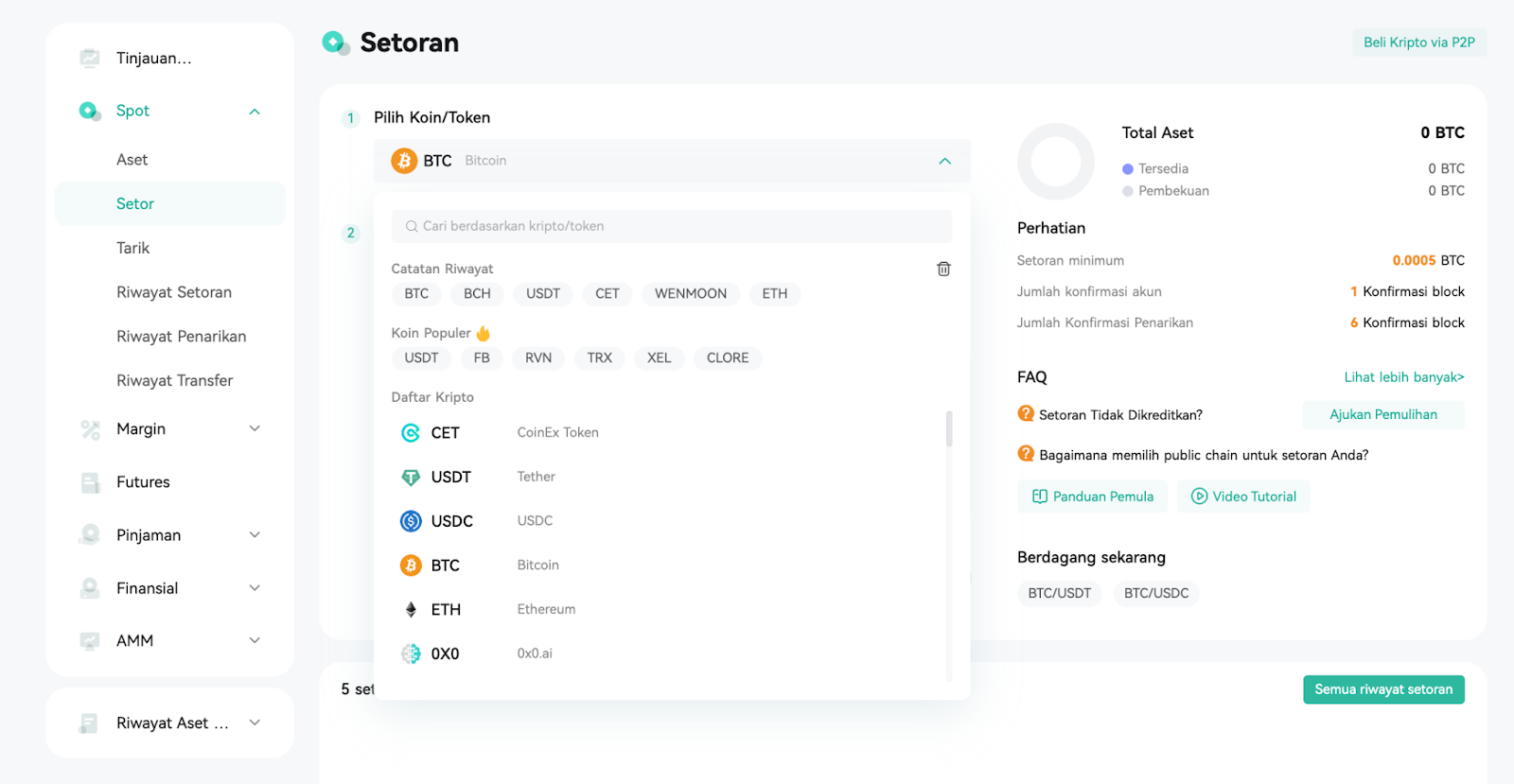Collapse the Spot section chevron
Screen dimensions: 1514x784
click(255, 112)
